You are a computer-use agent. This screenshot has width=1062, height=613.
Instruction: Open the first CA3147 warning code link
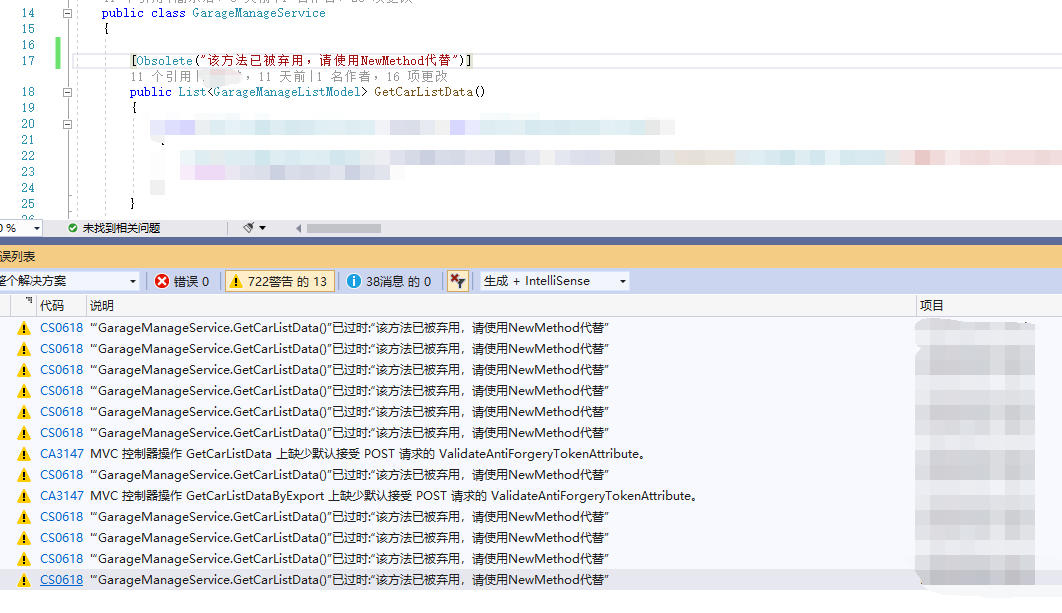[x=61, y=454]
